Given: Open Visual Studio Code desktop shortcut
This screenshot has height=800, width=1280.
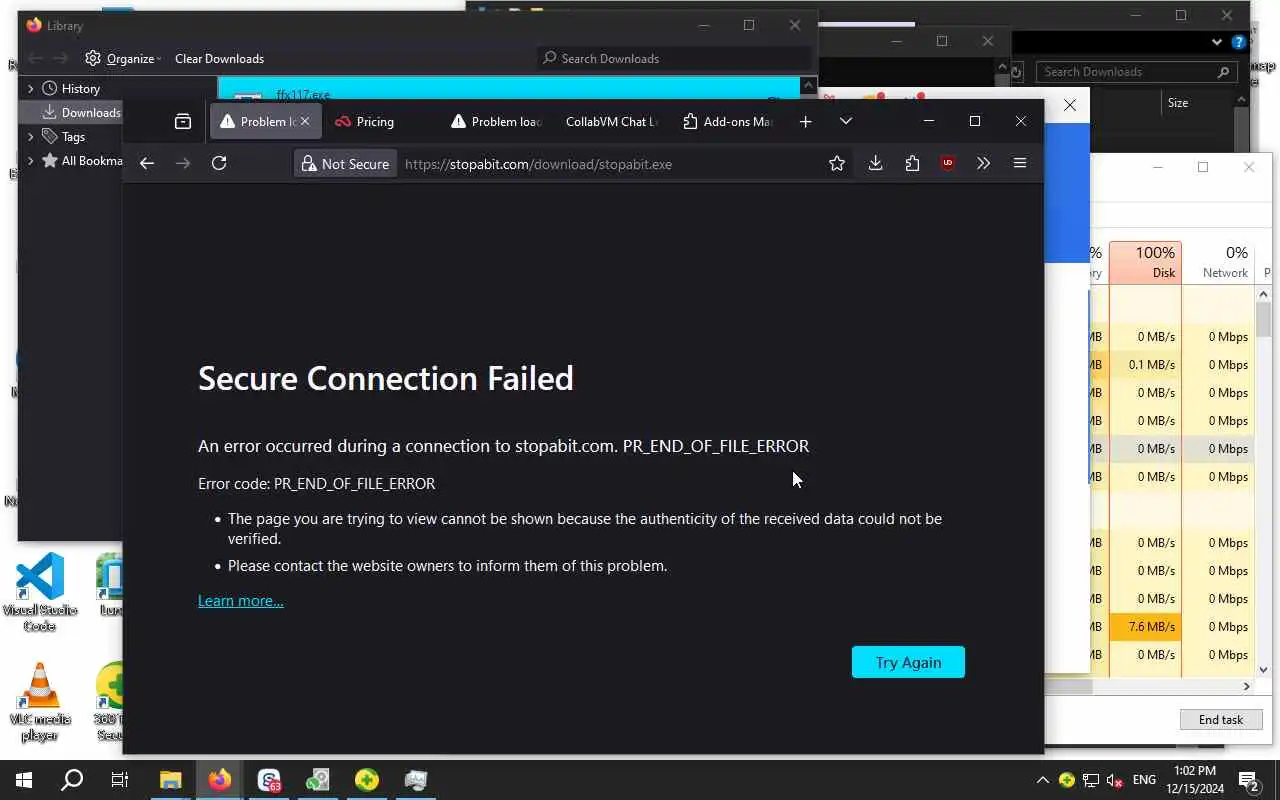Looking at the screenshot, I should click(x=40, y=592).
